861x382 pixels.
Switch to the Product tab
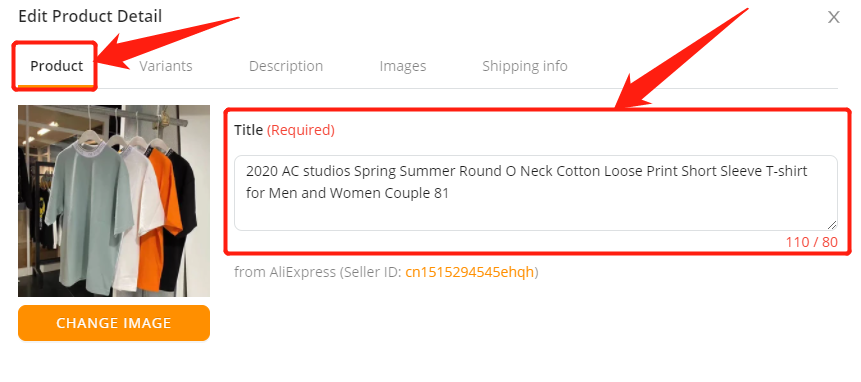tap(57, 66)
